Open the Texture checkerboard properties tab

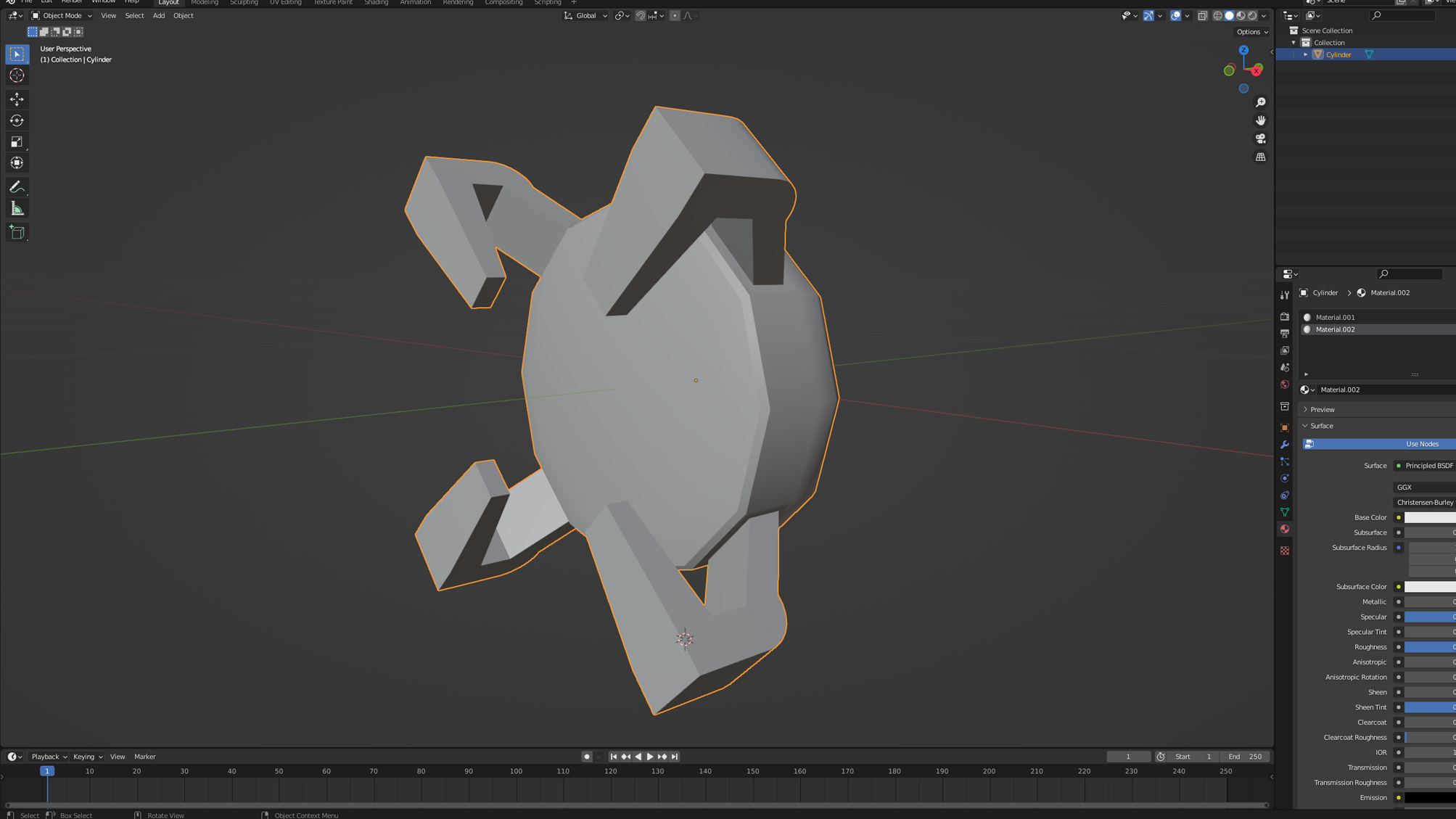[1285, 551]
